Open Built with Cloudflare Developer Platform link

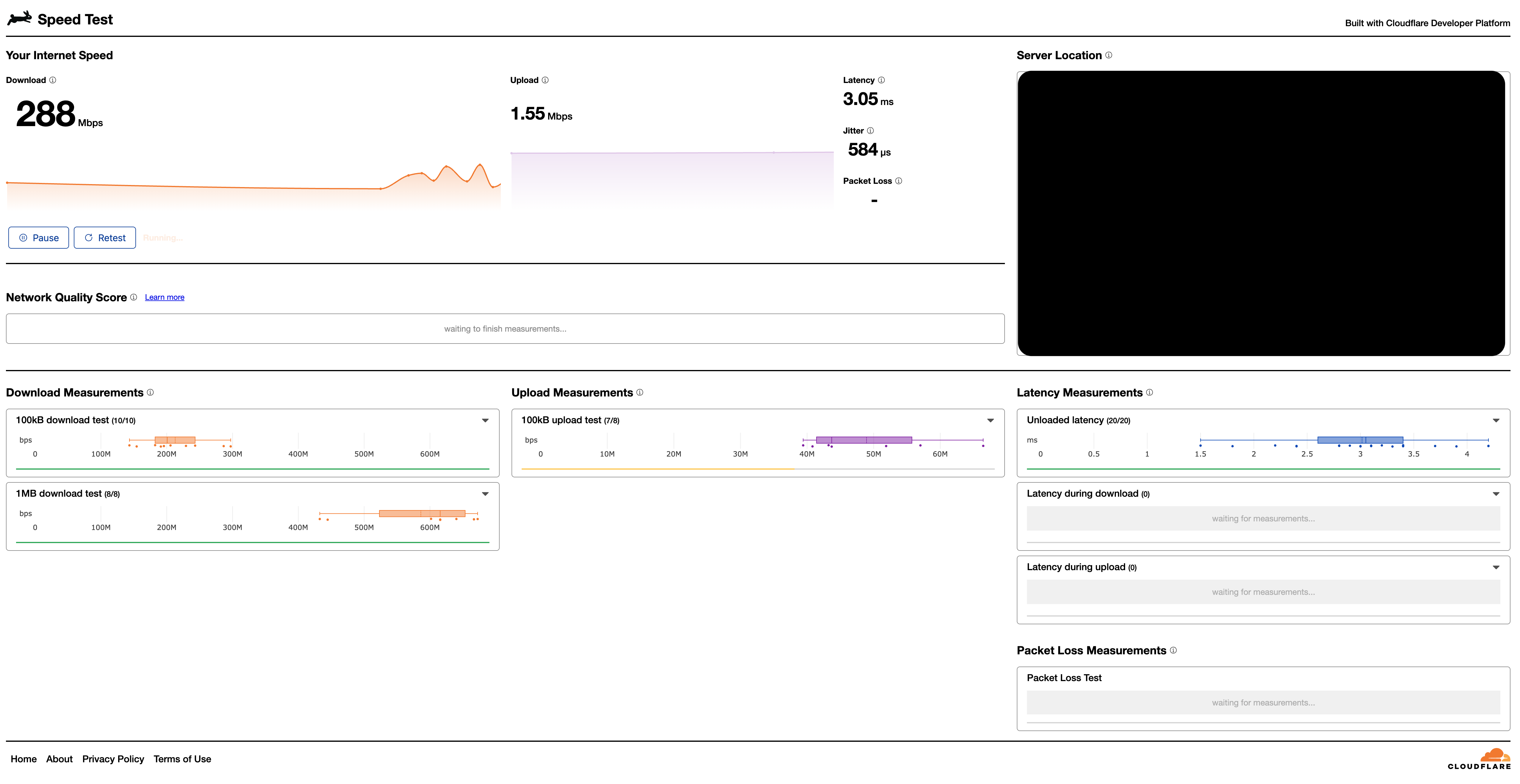click(x=1427, y=23)
